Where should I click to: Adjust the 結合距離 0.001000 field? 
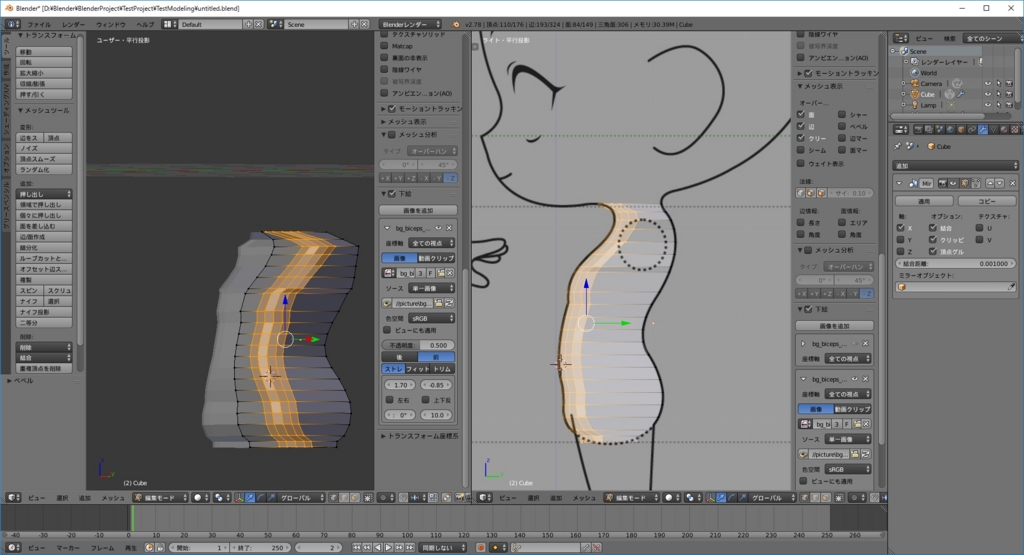[955, 264]
